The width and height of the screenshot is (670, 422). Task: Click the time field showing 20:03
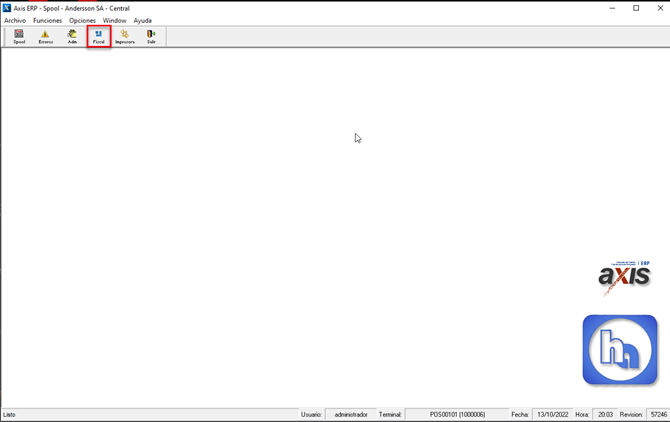pyautogui.click(x=605, y=414)
